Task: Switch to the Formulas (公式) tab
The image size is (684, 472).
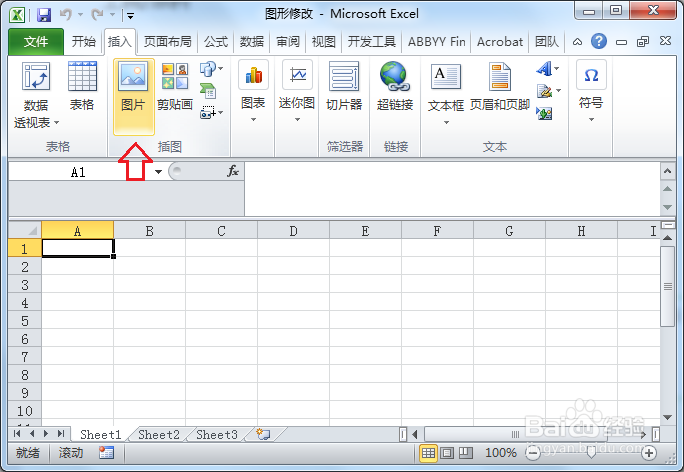Action: click(215, 41)
